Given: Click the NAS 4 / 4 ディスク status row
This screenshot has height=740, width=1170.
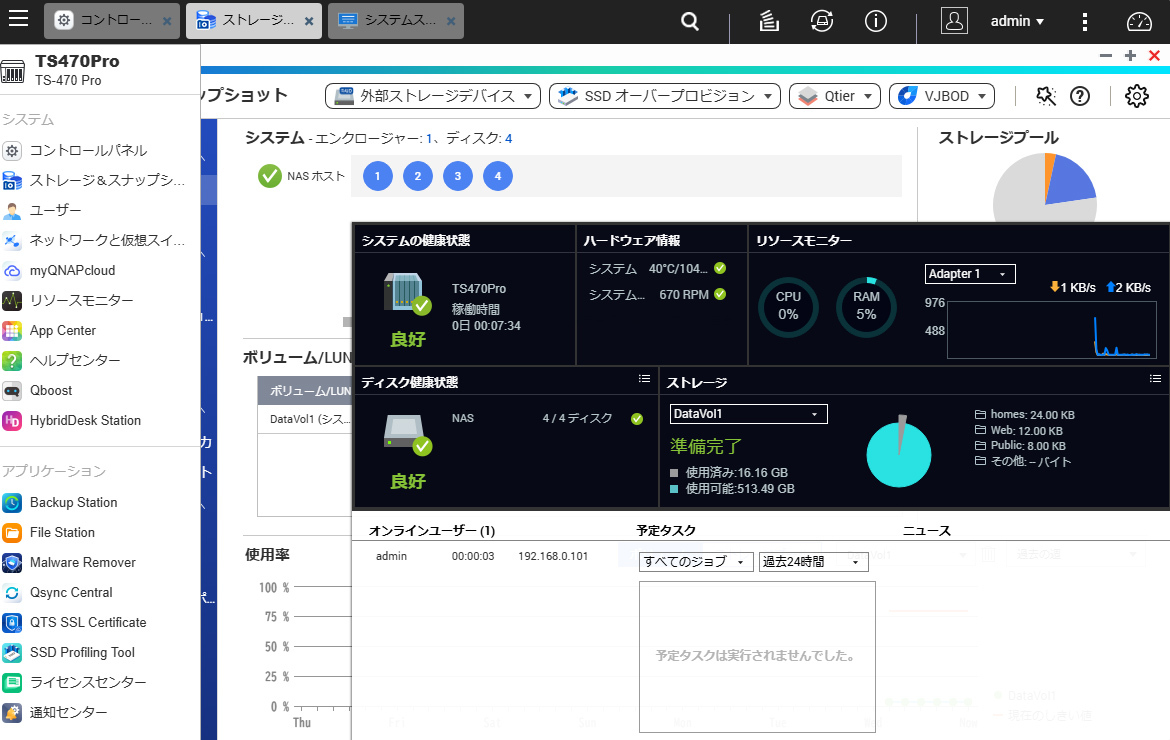Looking at the screenshot, I should pos(548,418).
